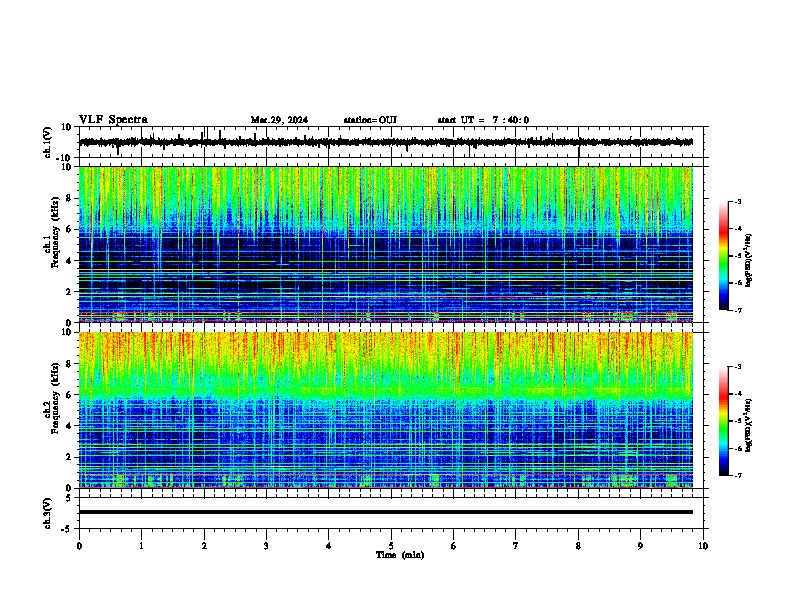Click the ch.2 color scale log(PSD) caption
The height and width of the screenshot is (612, 792).
click(749, 425)
